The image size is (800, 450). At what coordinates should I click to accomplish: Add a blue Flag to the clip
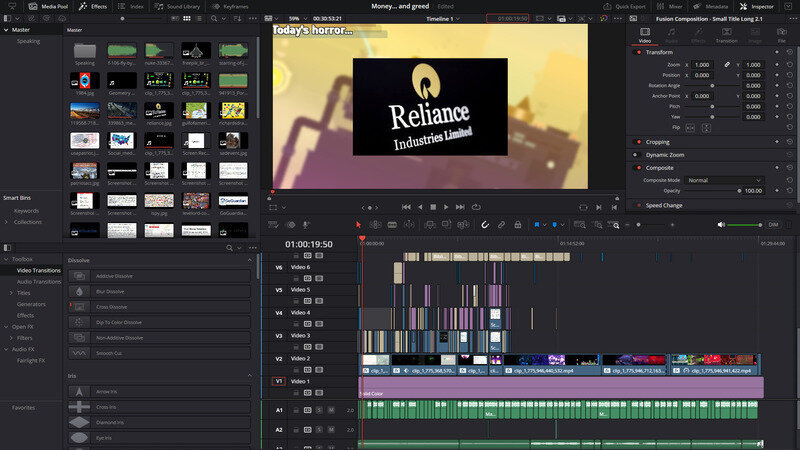coord(537,224)
